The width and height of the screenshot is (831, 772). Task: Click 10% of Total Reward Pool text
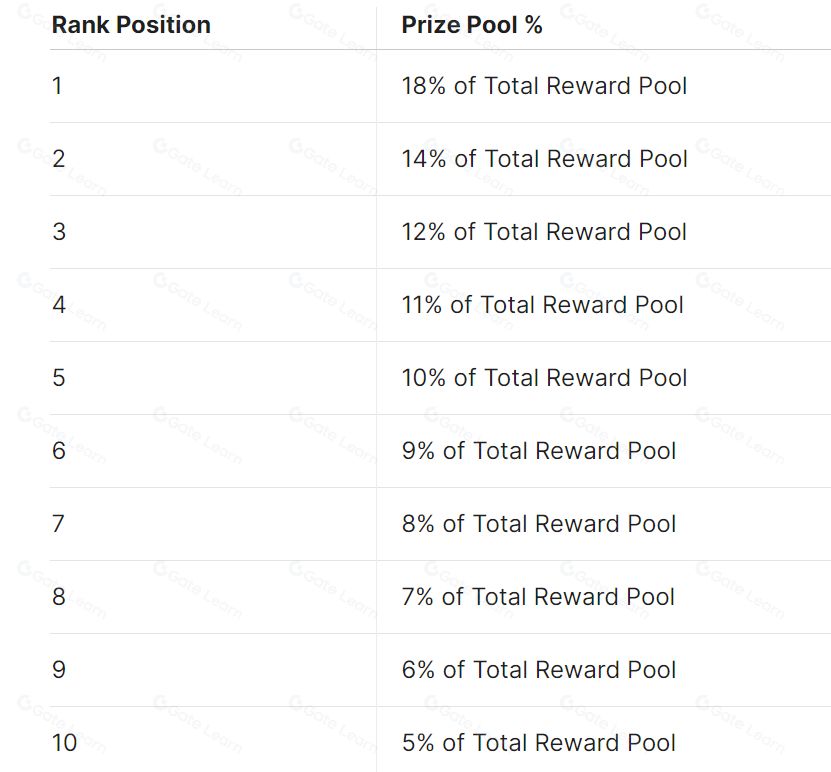coord(544,378)
